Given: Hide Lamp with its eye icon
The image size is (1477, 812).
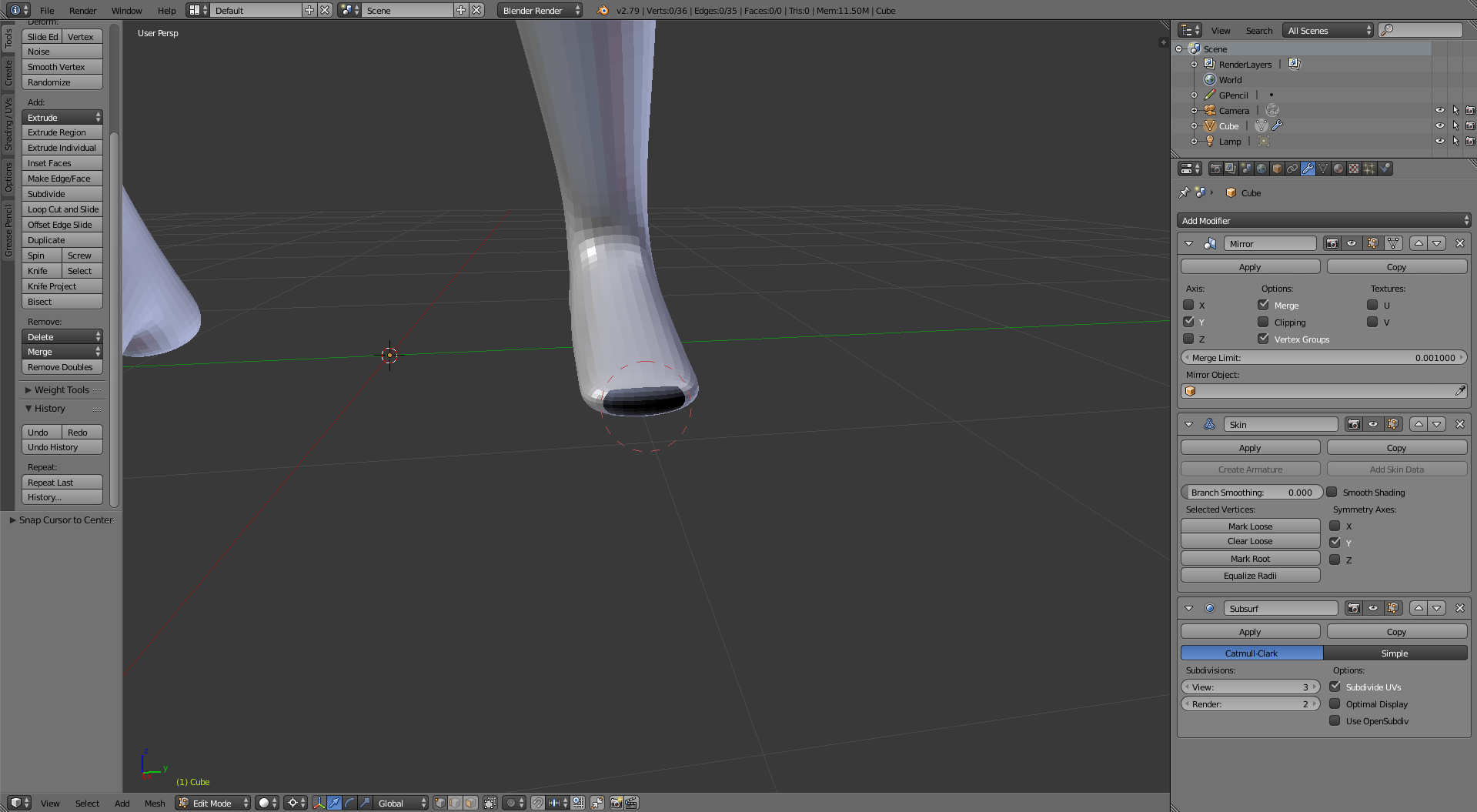Looking at the screenshot, I should point(1439,141).
